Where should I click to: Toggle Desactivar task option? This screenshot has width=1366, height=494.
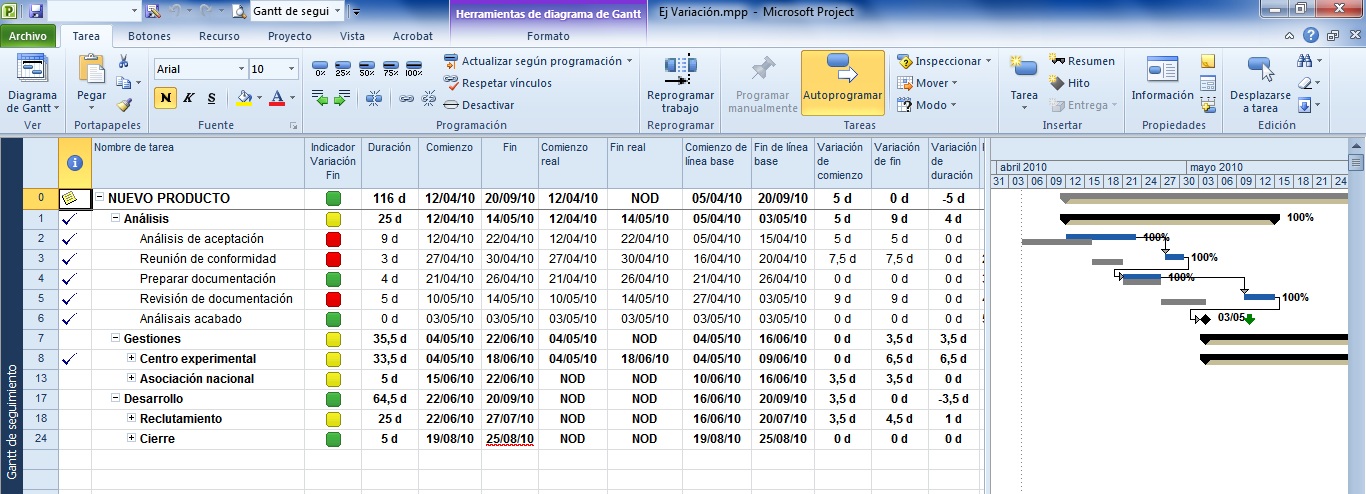pyautogui.click(x=479, y=104)
